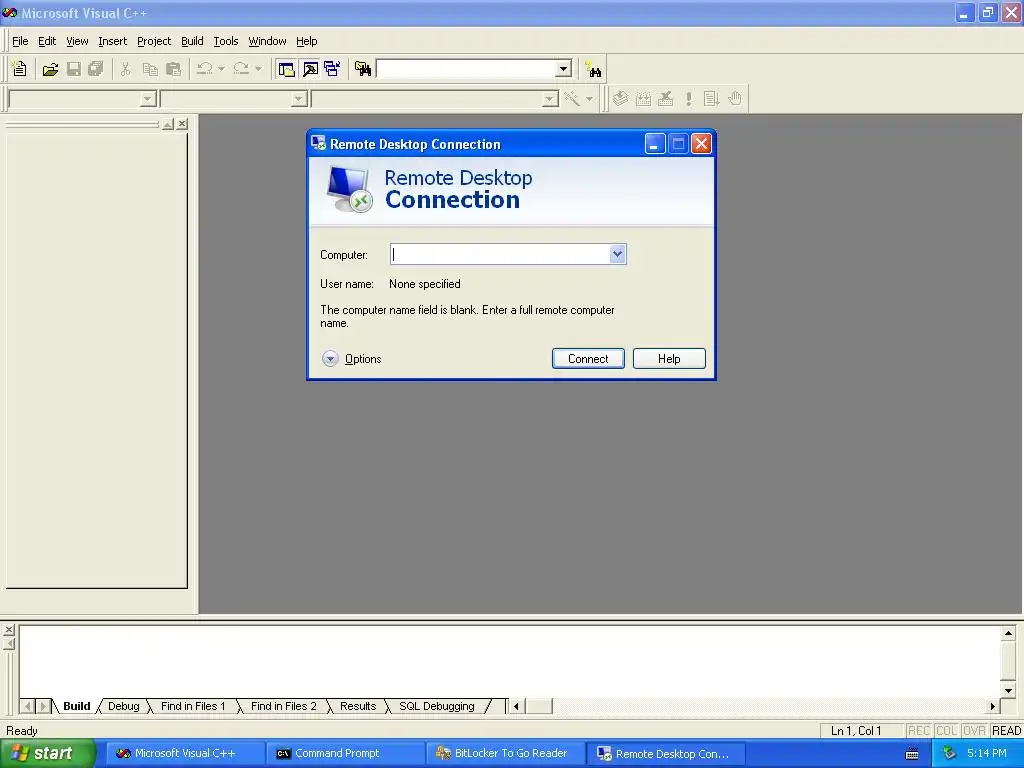Click output horizontal scroll right arrow
The image size is (1024, 768).
click(993, 706)
